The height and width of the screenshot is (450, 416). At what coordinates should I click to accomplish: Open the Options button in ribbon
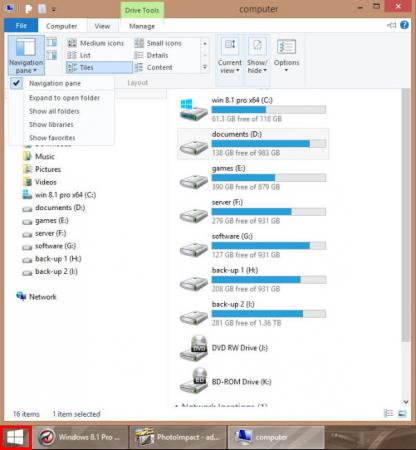[x=286, y=56]
